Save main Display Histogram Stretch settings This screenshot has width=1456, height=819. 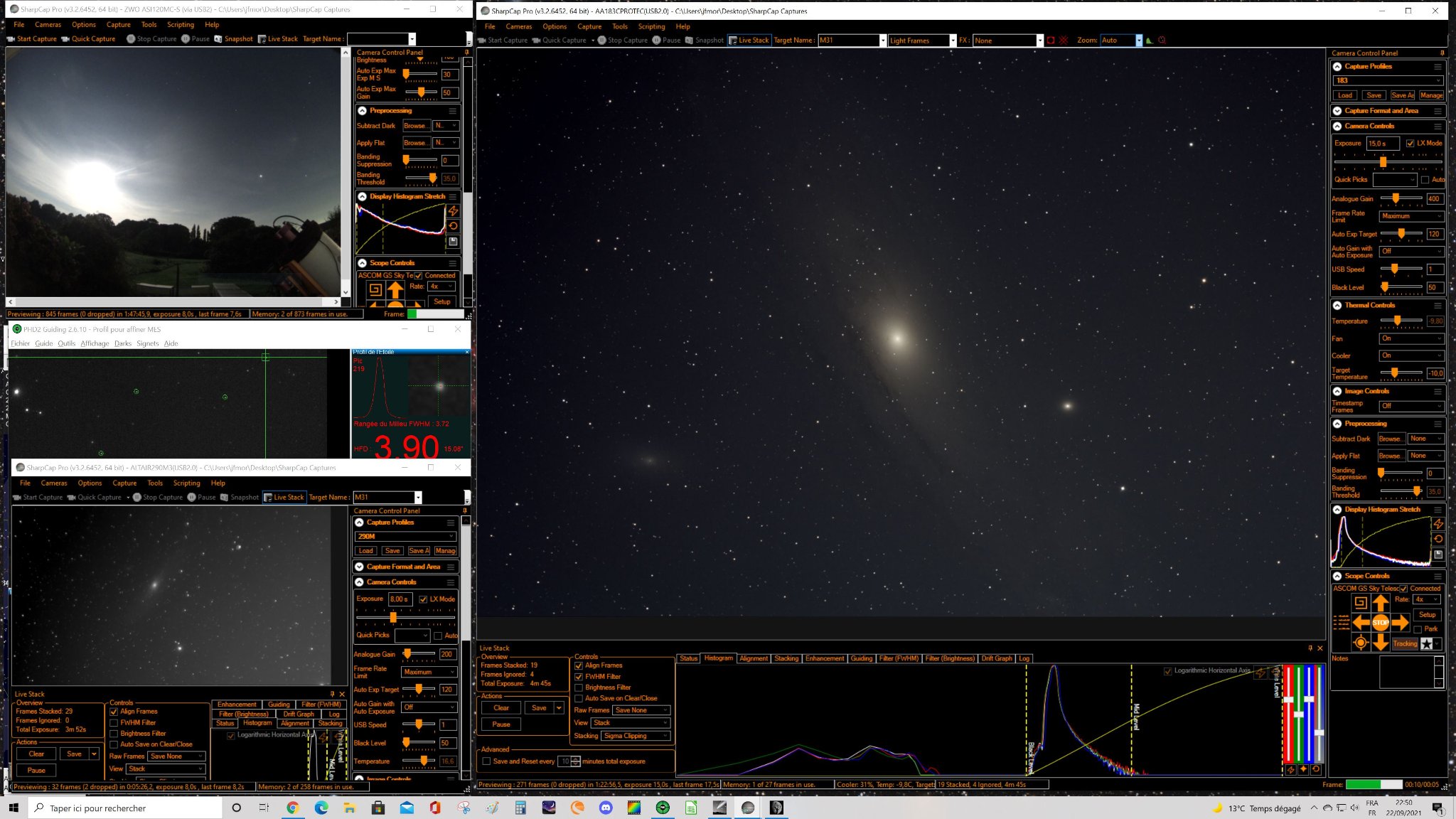(1438, 554)
